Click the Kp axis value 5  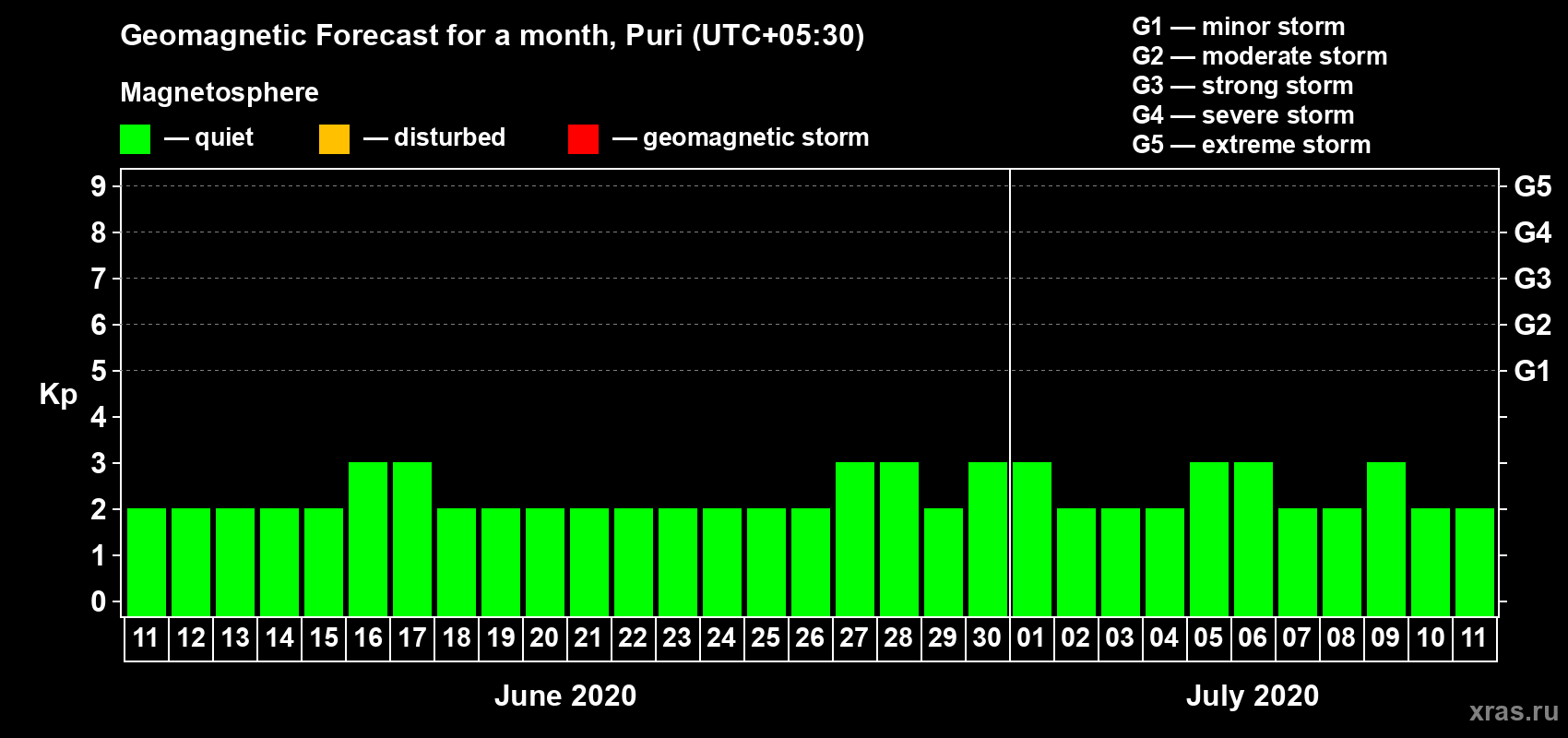(99, 371)
